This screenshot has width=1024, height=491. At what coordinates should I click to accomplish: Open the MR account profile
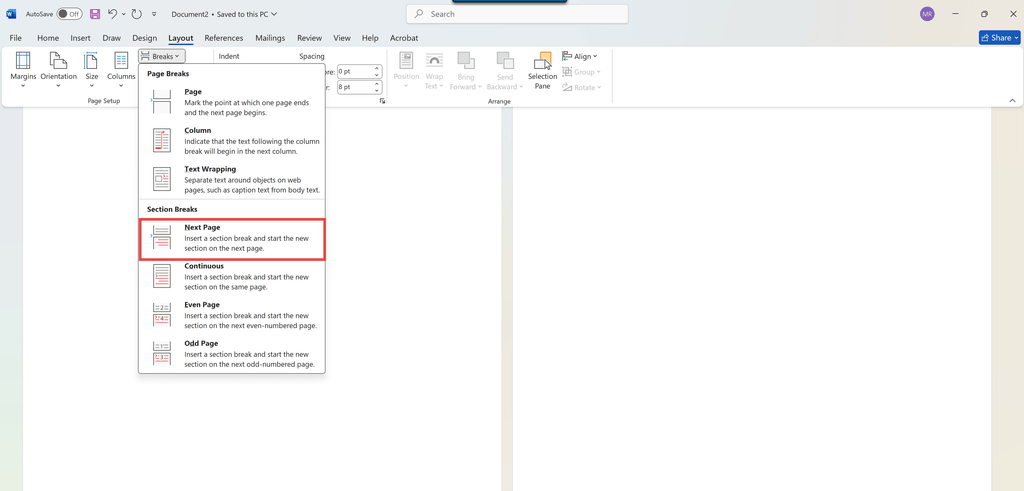point(927,14)
